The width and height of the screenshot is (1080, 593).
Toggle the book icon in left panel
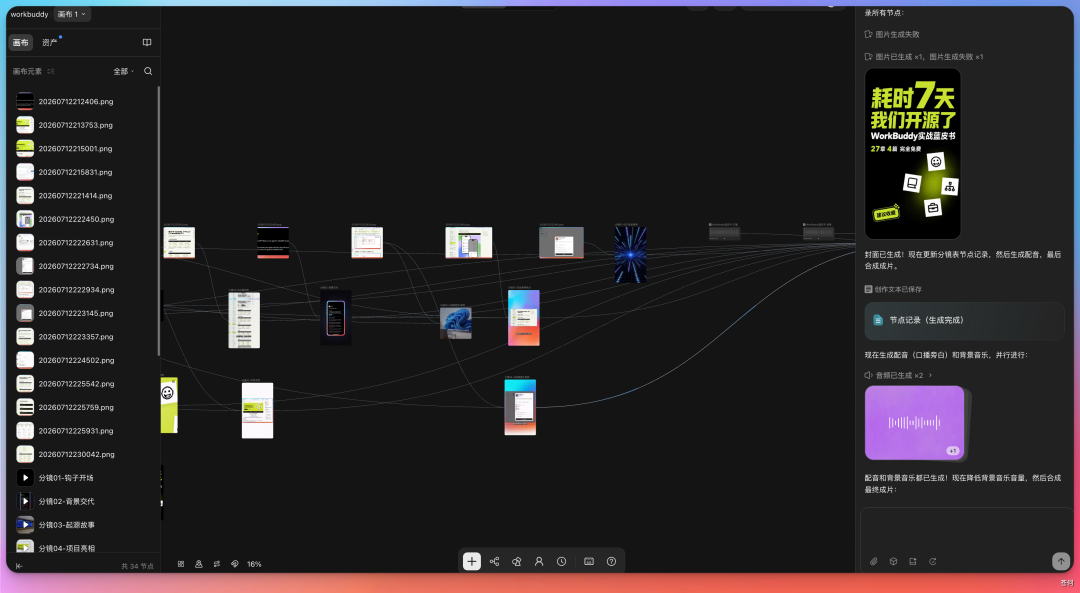tap(147, 42)
